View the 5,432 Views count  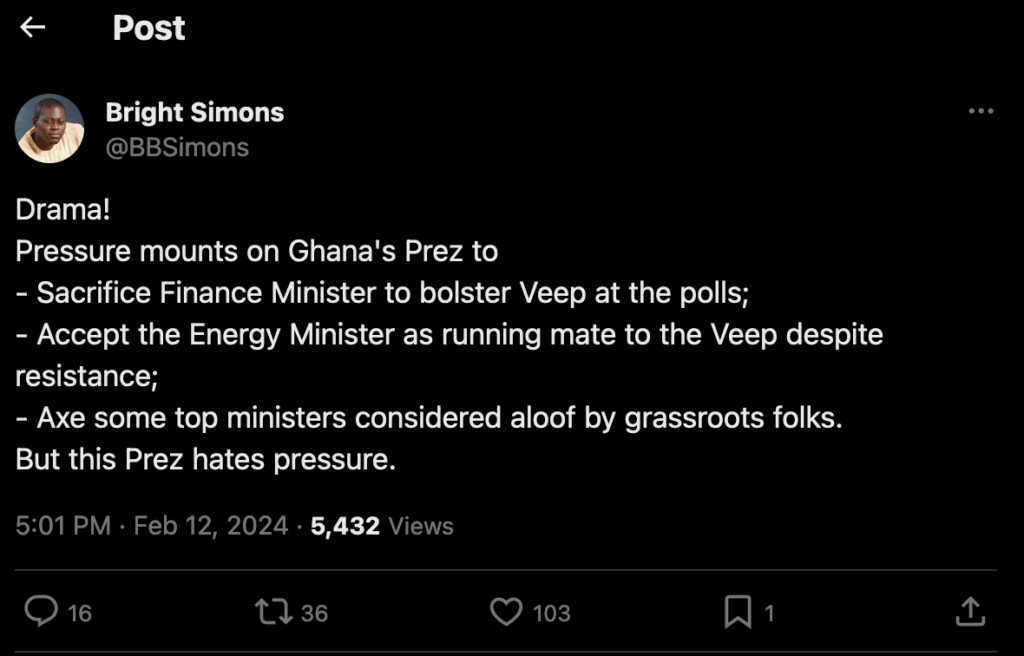(382, 526)
